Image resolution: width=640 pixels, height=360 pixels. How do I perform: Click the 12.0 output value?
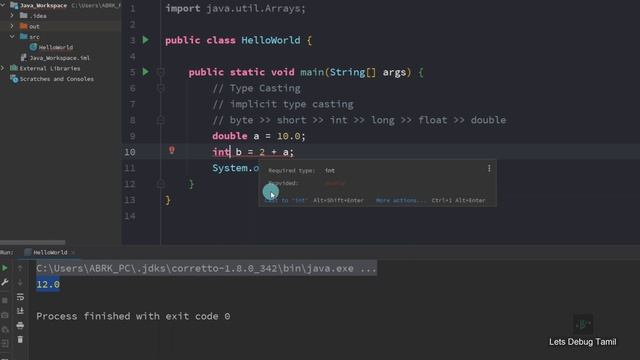[x=48, y=284]
